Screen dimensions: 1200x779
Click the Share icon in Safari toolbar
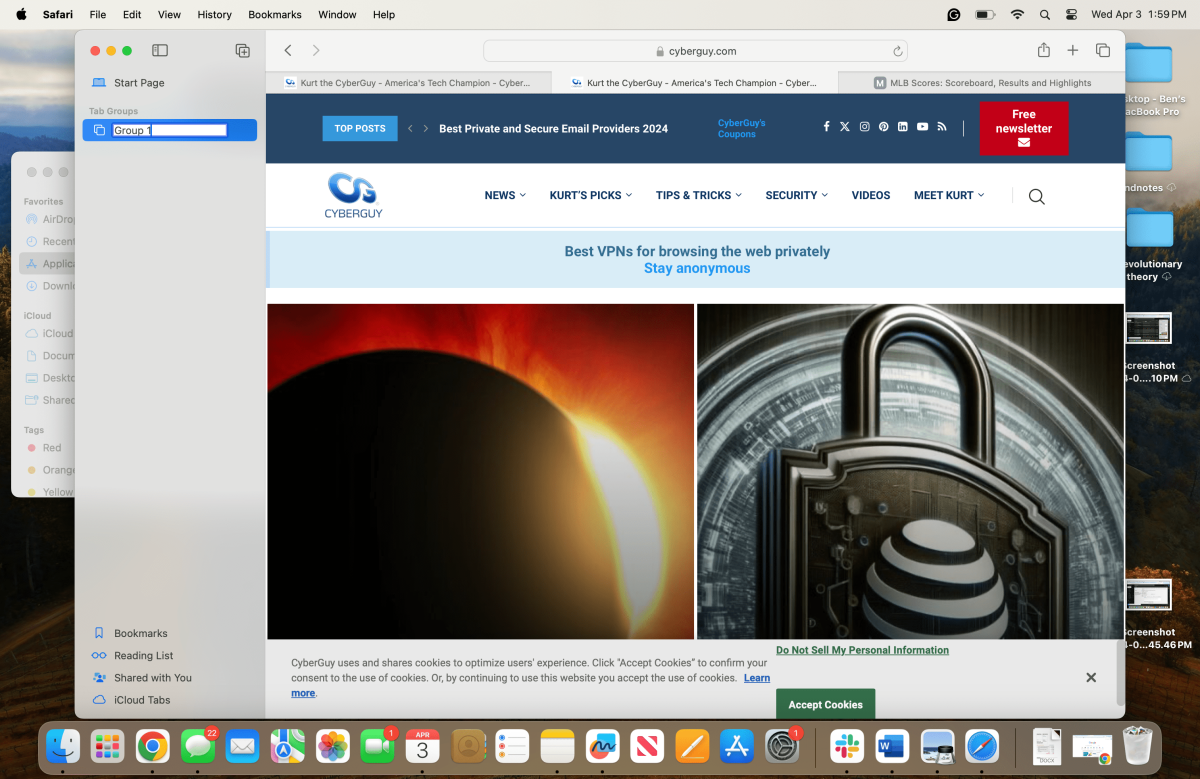[x=1043, y=50]
